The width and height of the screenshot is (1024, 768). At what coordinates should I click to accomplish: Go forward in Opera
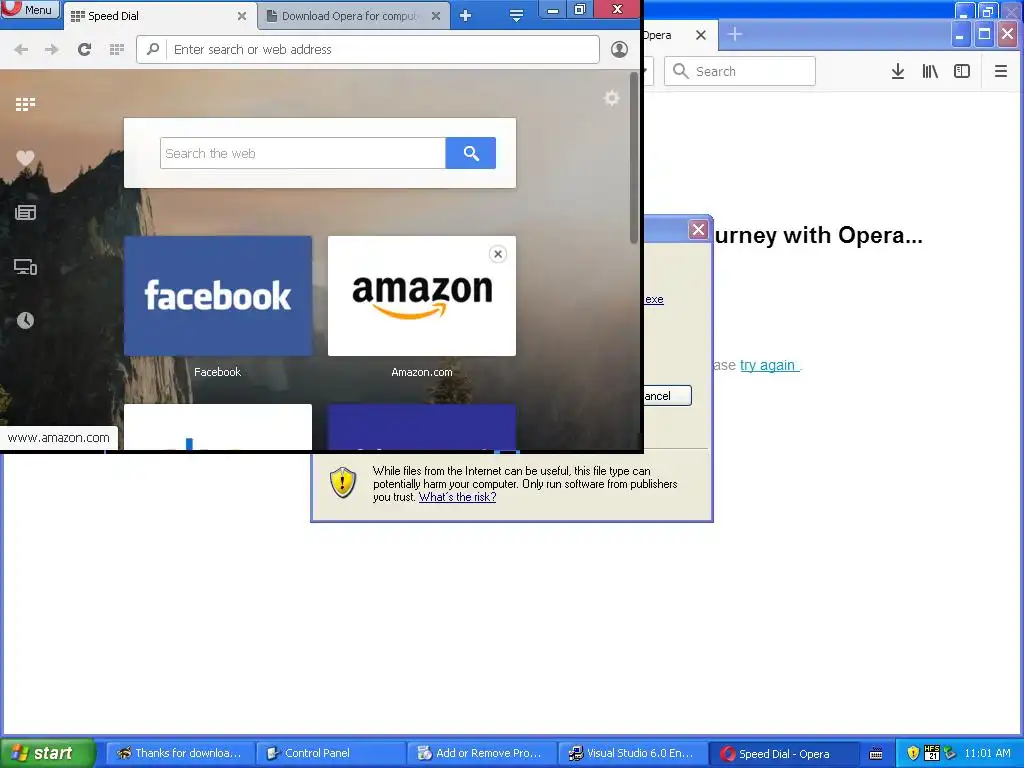point(52,50)
